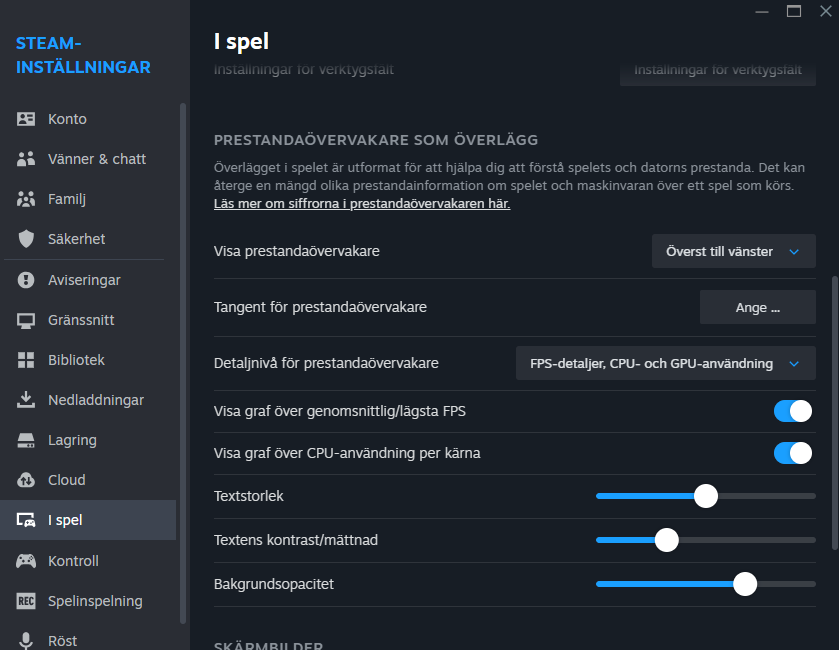Open the Familj settings section
Viewport: 839px width, 650px height.
[67, 199]
